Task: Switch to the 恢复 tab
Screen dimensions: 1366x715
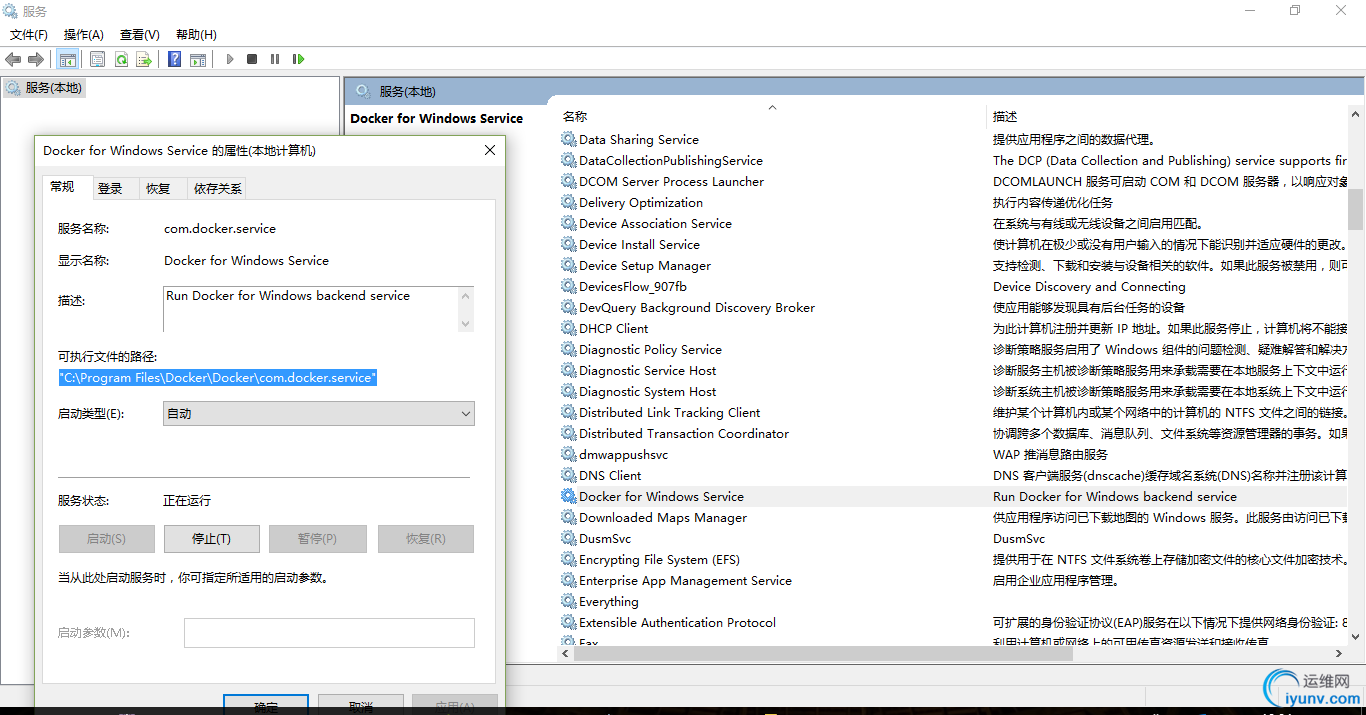Action: [158, 188]
